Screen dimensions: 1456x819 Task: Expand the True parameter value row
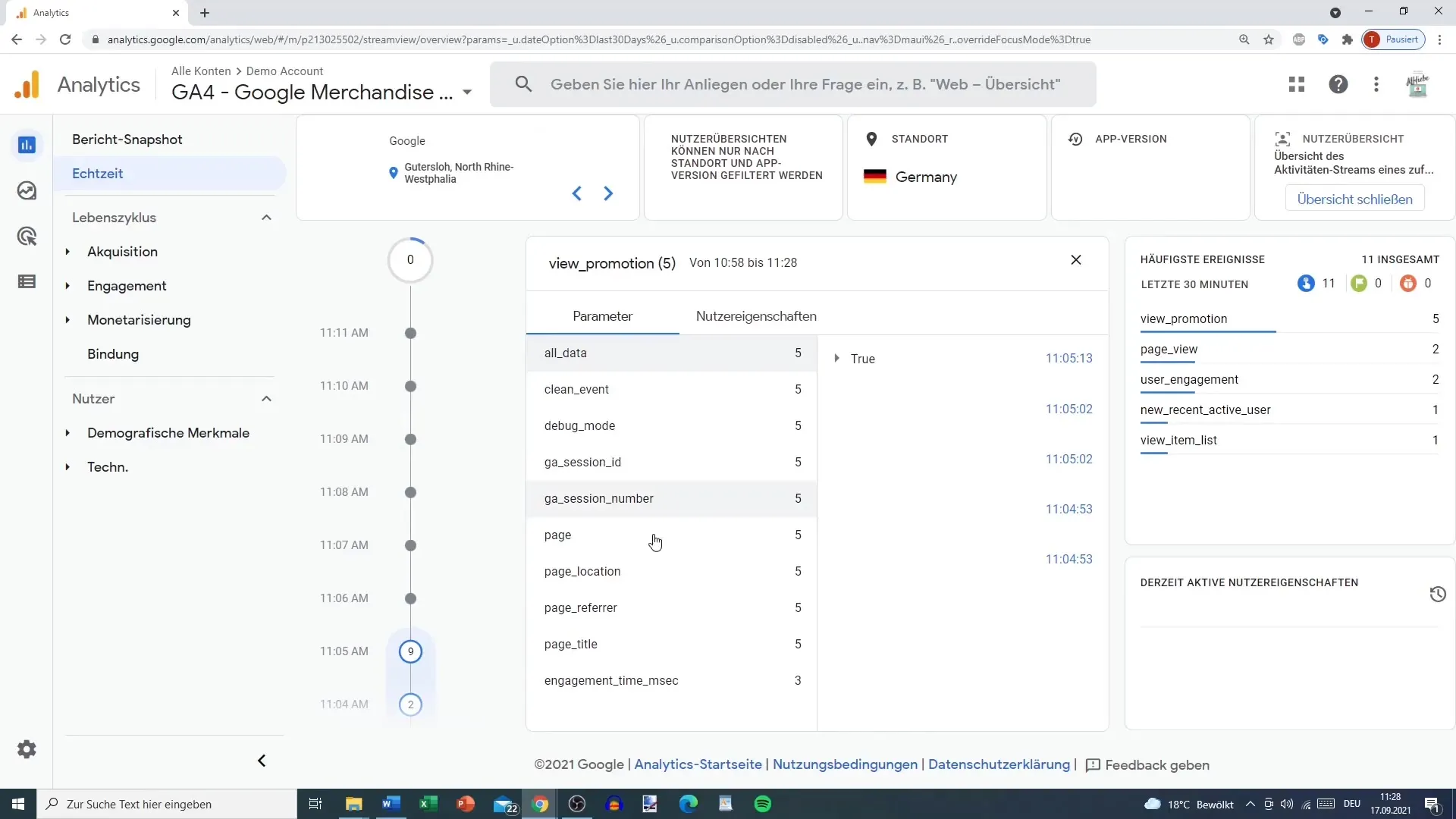point(837,358)
